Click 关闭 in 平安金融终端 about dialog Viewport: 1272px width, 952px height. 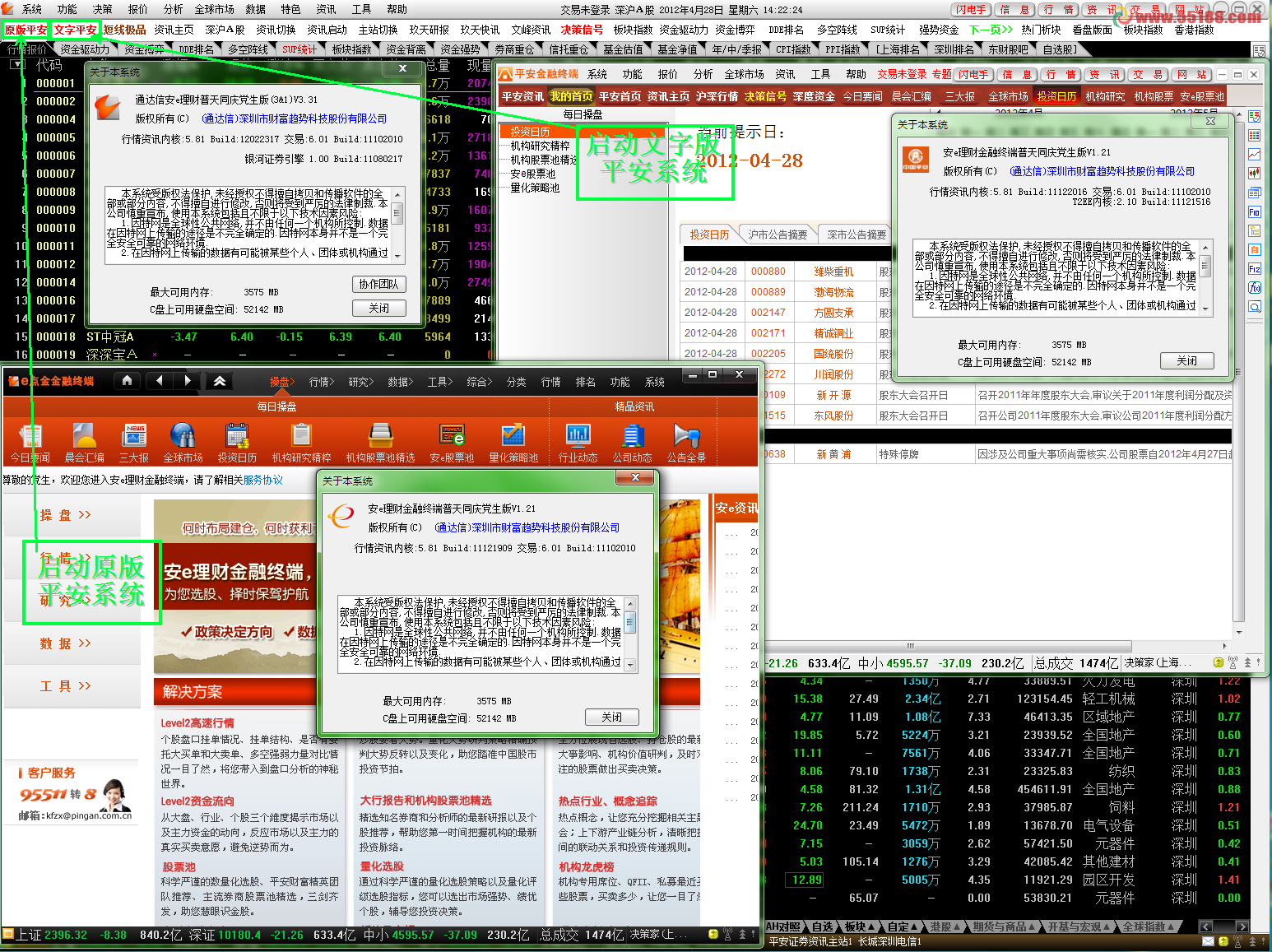(1187, 360)
